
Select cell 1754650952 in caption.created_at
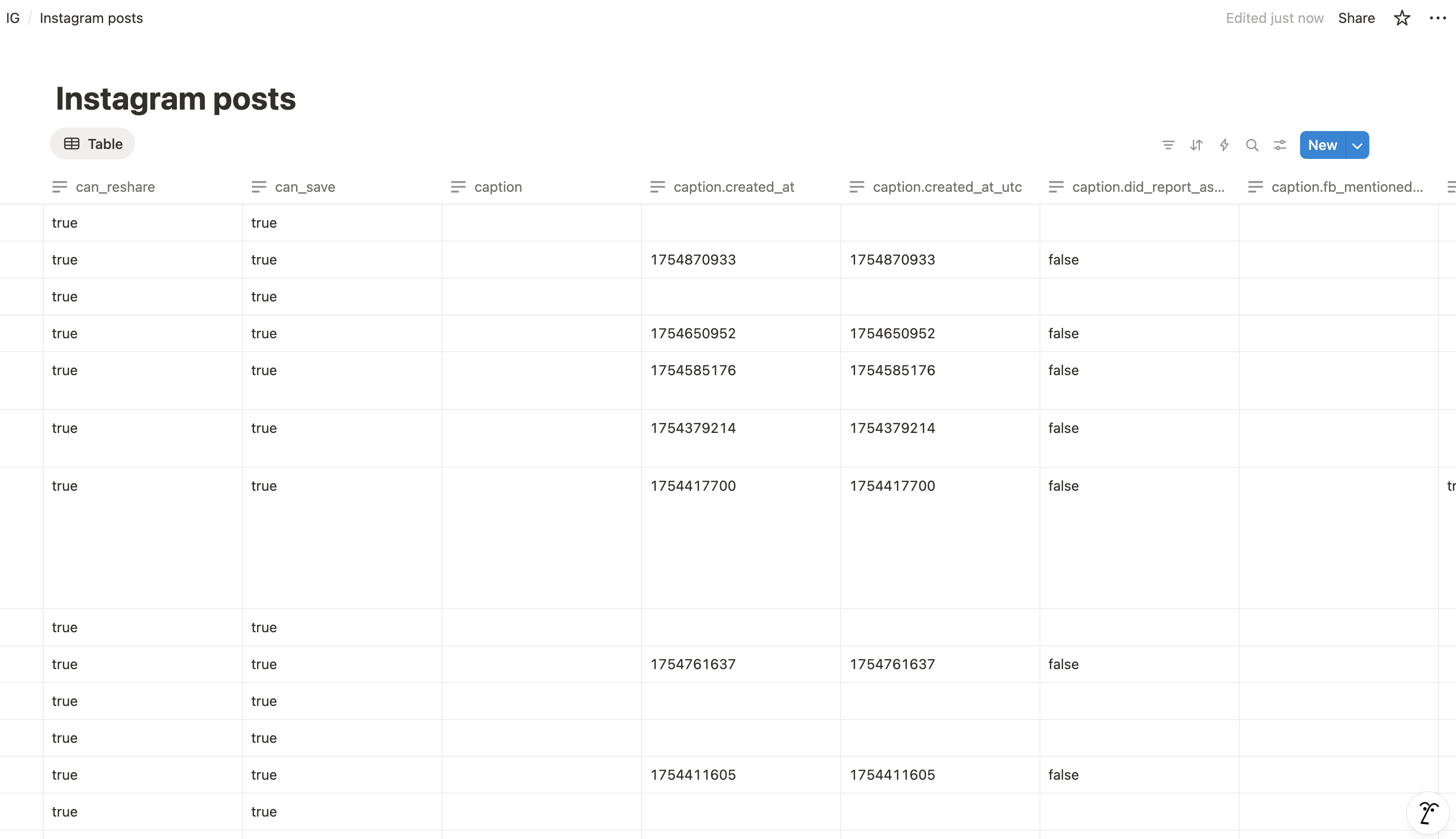coord(741,334)
